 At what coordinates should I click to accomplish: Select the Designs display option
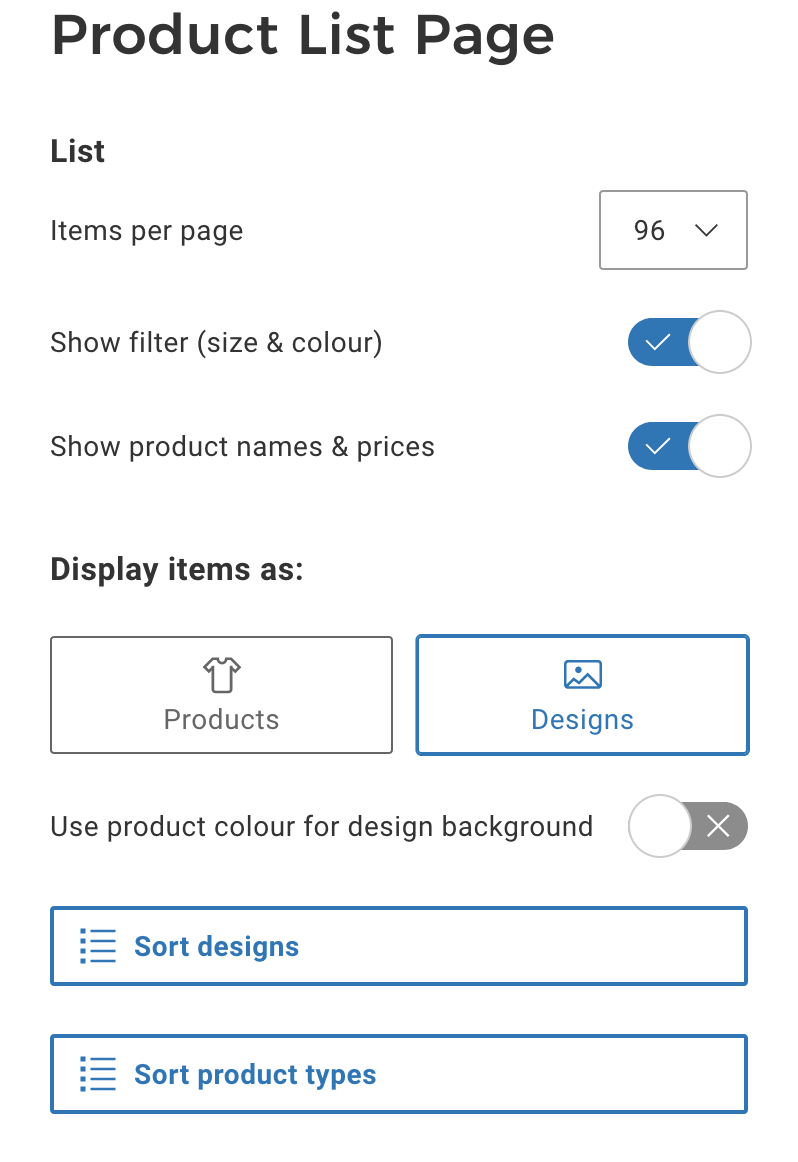pos(582,695)
